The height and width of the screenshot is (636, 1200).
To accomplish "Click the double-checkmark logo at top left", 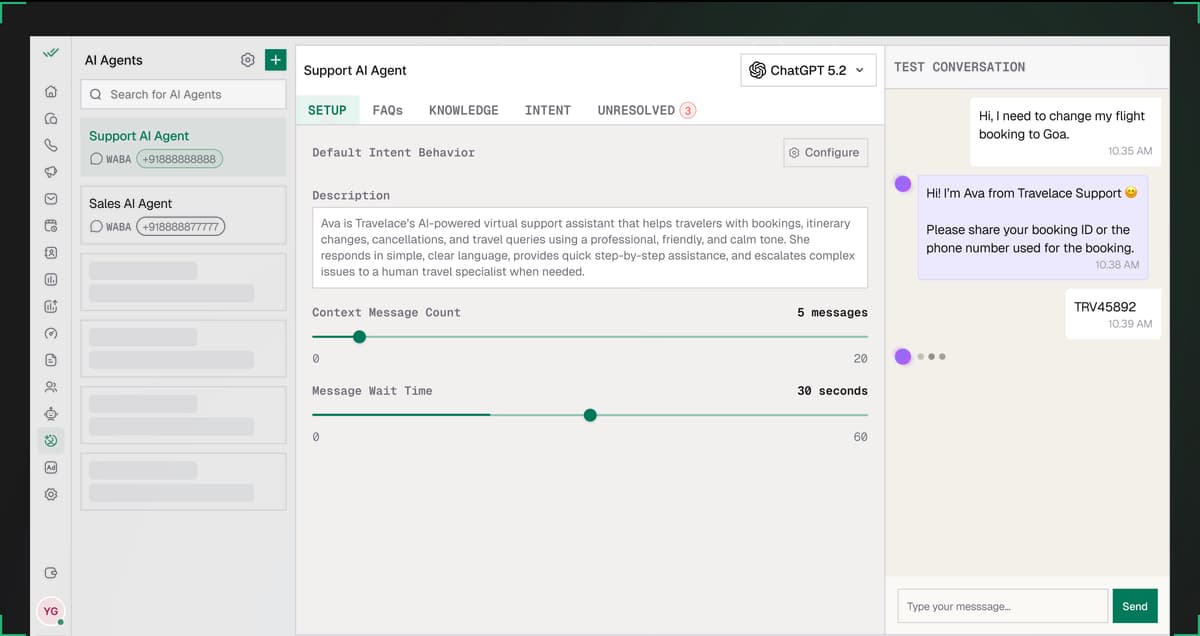I will coord(51,53).
